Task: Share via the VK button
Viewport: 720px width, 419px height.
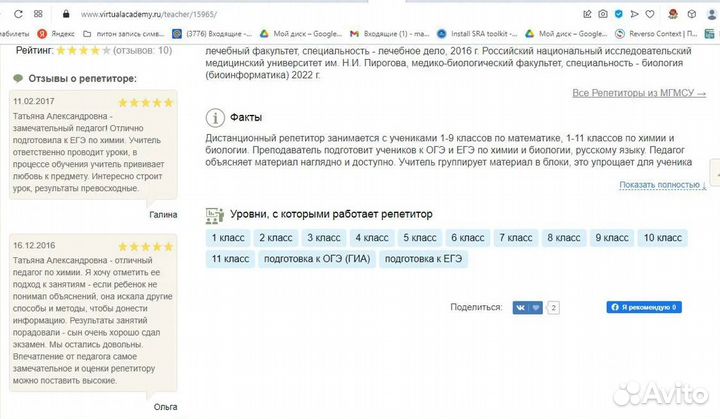Action: point(528,307)
